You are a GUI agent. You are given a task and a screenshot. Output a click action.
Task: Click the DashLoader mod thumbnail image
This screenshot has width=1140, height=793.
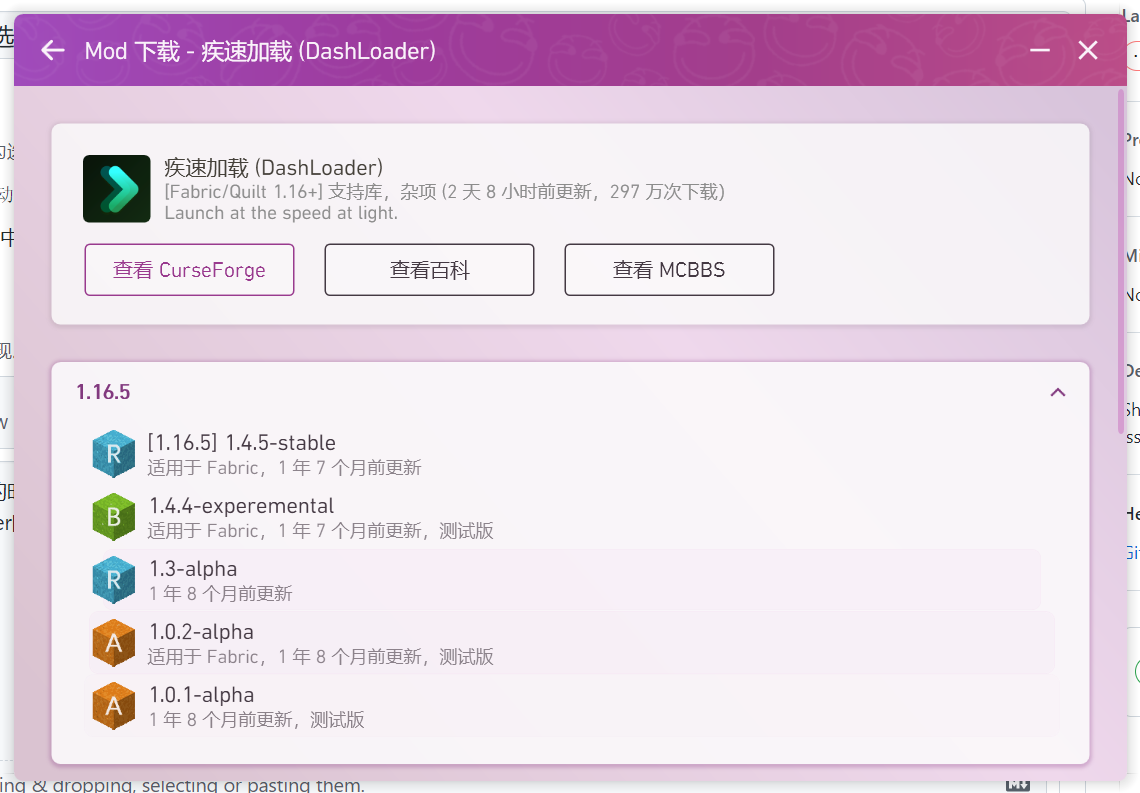(x=116, y=188)
